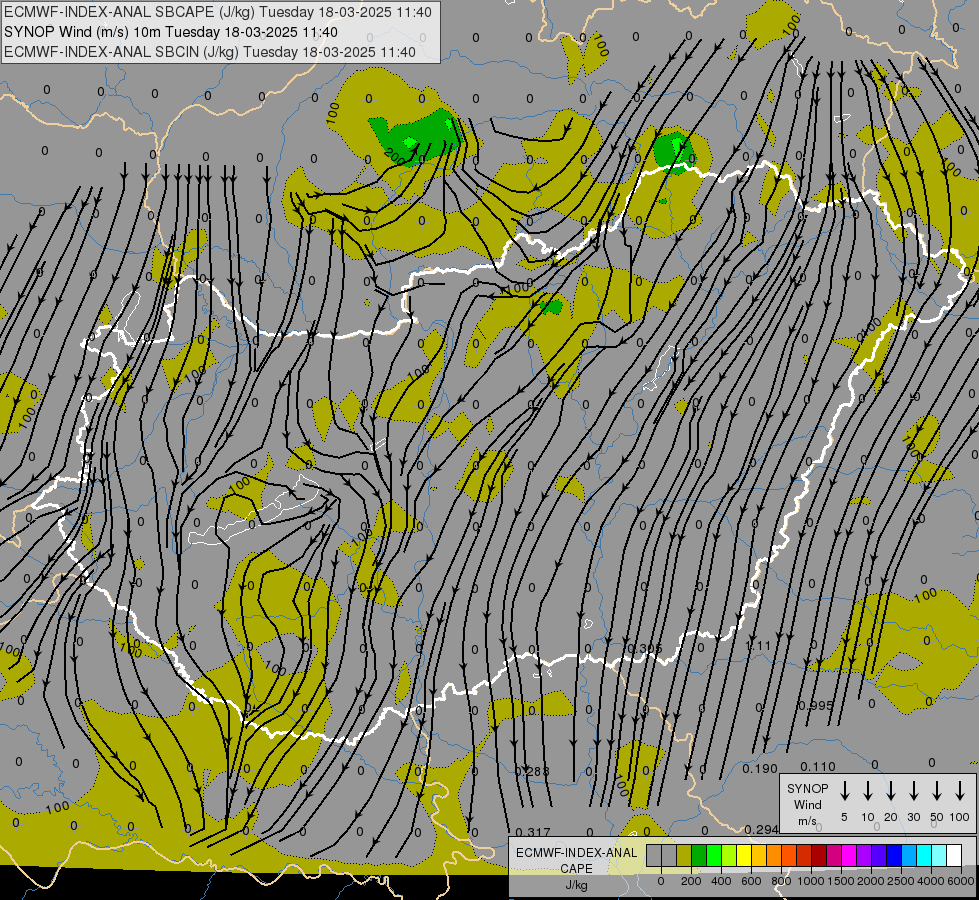This screenshot has height=900, width=979.
Task: Click the 0.995 value on the map
Action: (x=816, y=706)
